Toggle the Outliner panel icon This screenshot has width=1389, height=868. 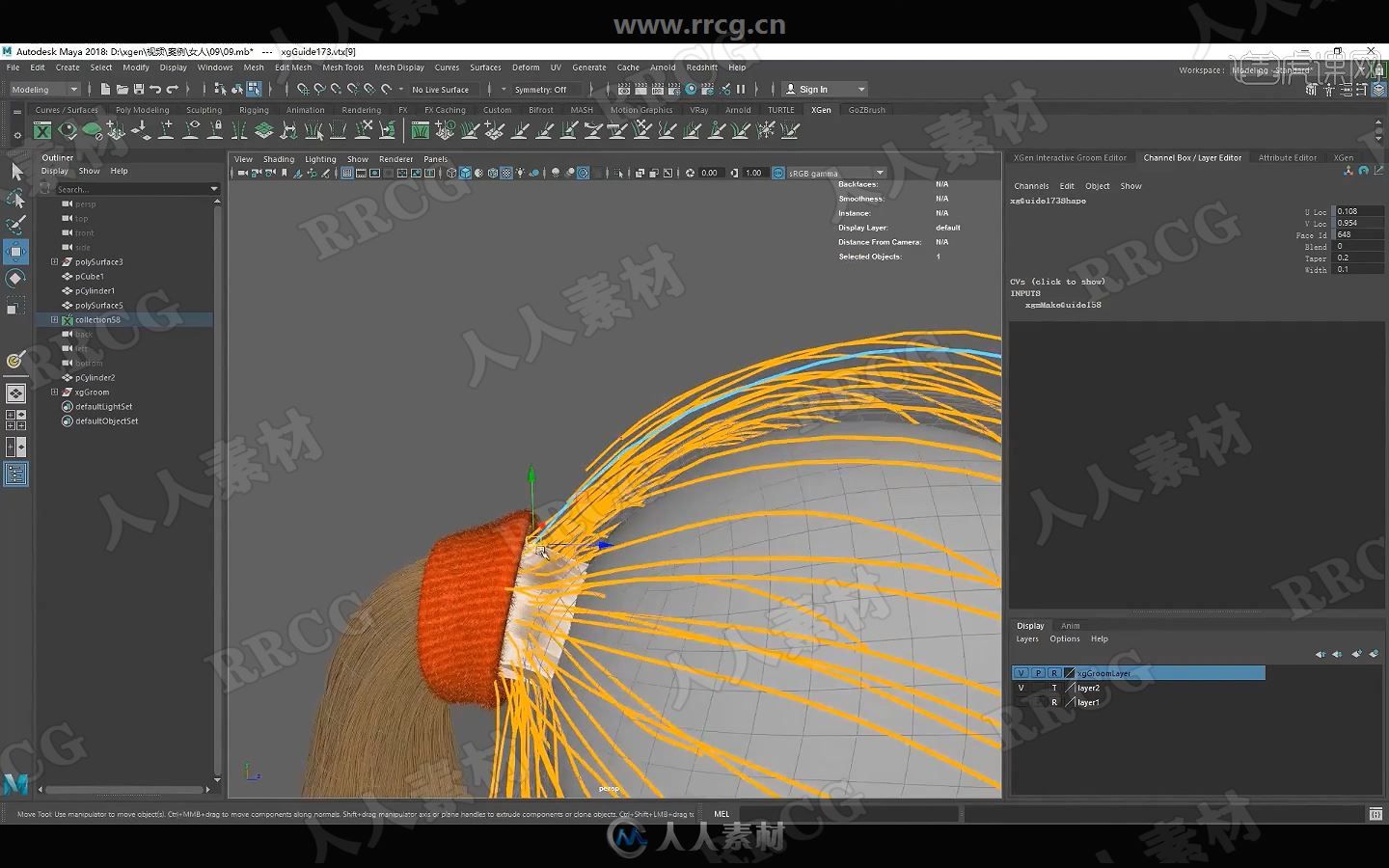coord(15,474)
